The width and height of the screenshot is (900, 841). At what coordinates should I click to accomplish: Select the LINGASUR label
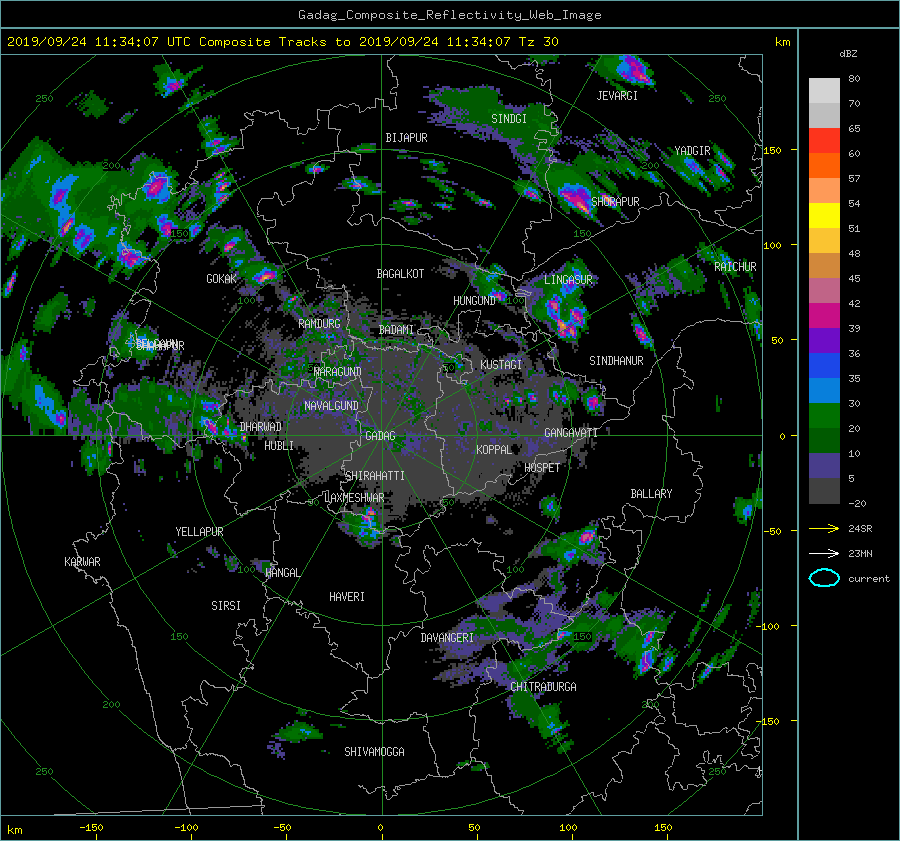click(x=568, y=280)
